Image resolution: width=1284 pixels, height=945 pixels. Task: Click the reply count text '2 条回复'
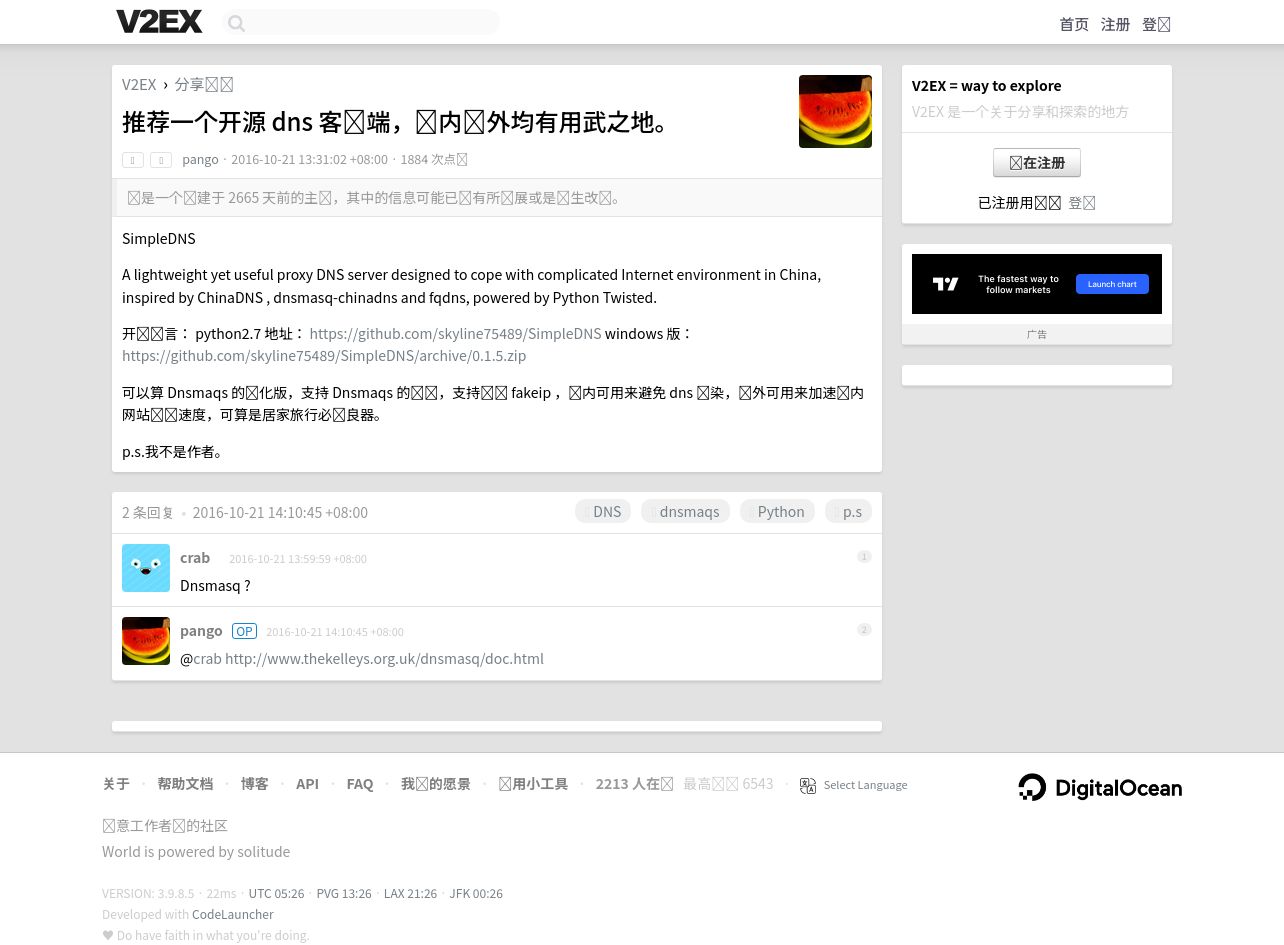pos(148,512)
